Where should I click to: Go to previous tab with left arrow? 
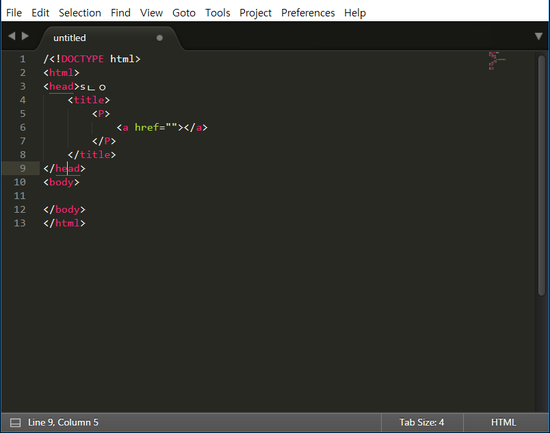pyautogui.click(x=12, y=36)
